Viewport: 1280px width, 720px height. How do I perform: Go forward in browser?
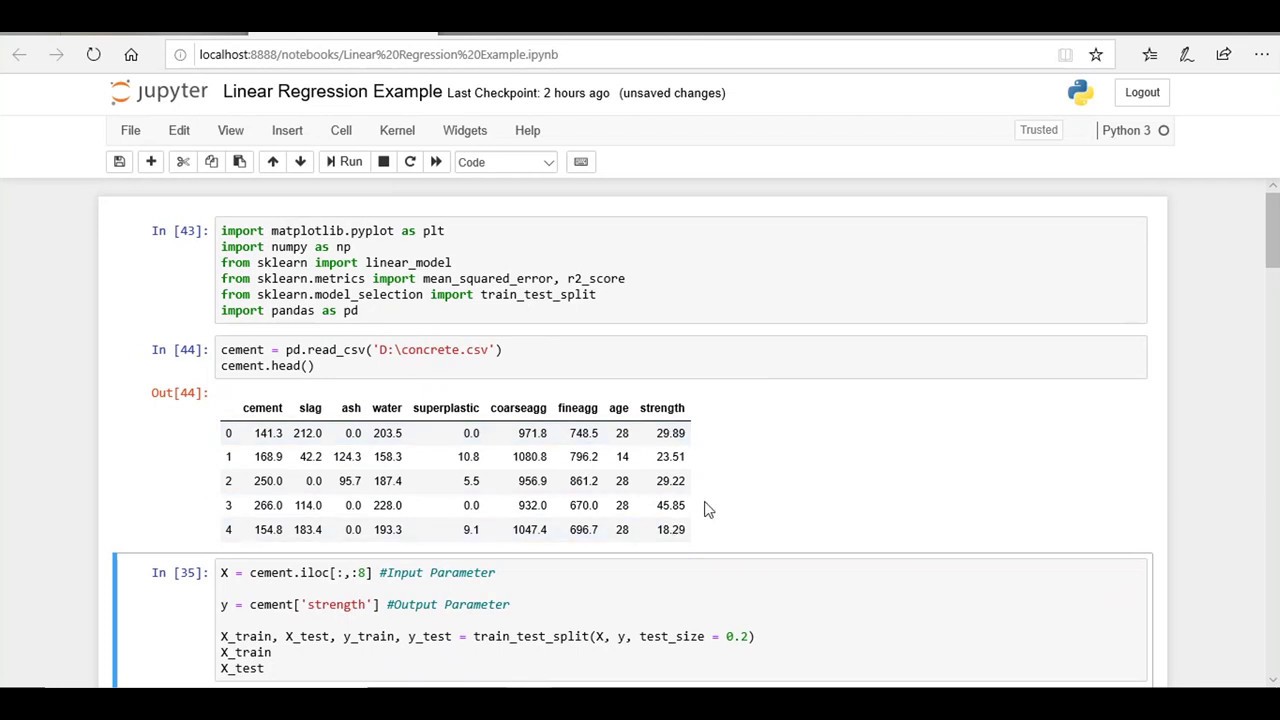[56, 54]
